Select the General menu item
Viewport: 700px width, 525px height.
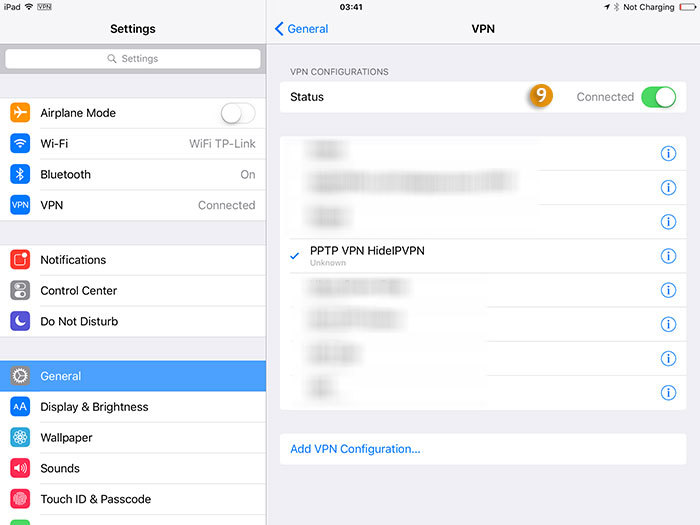point(133,376)
